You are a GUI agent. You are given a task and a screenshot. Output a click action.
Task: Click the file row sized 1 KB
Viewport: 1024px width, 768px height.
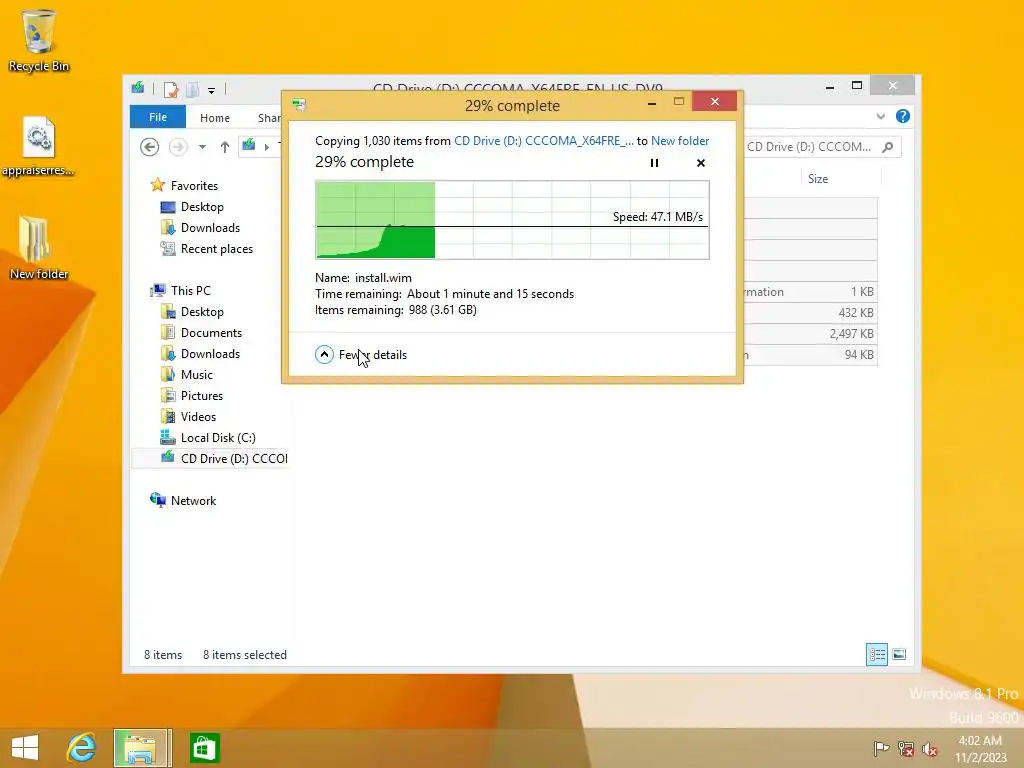810,292
